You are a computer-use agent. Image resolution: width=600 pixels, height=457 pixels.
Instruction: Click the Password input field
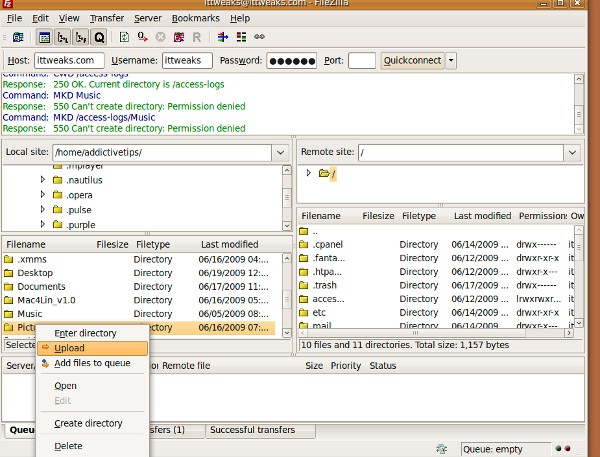click(x=292, y=60)
